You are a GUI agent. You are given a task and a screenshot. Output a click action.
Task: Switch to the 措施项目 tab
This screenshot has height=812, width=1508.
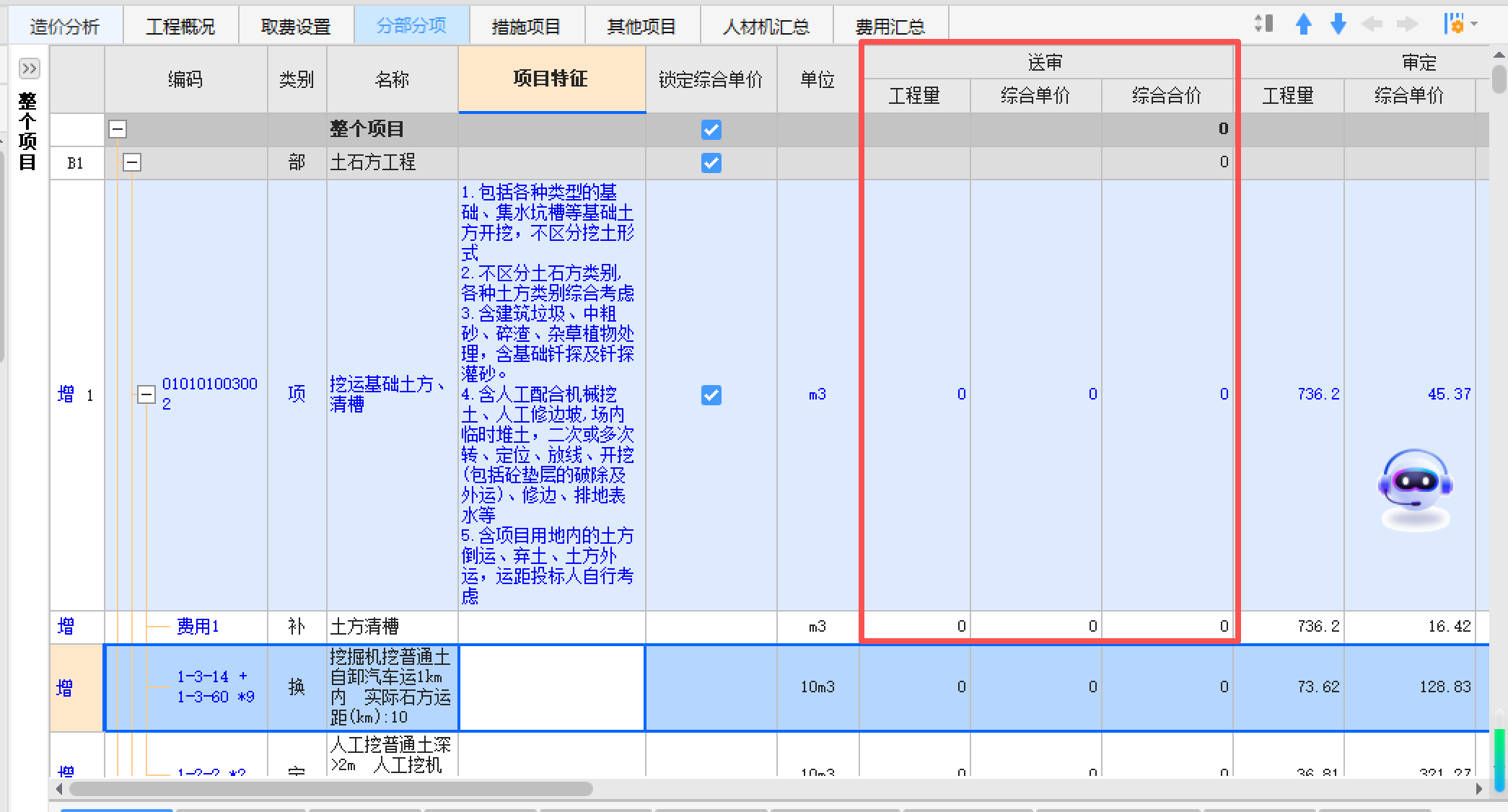click(x=526, y=27)
